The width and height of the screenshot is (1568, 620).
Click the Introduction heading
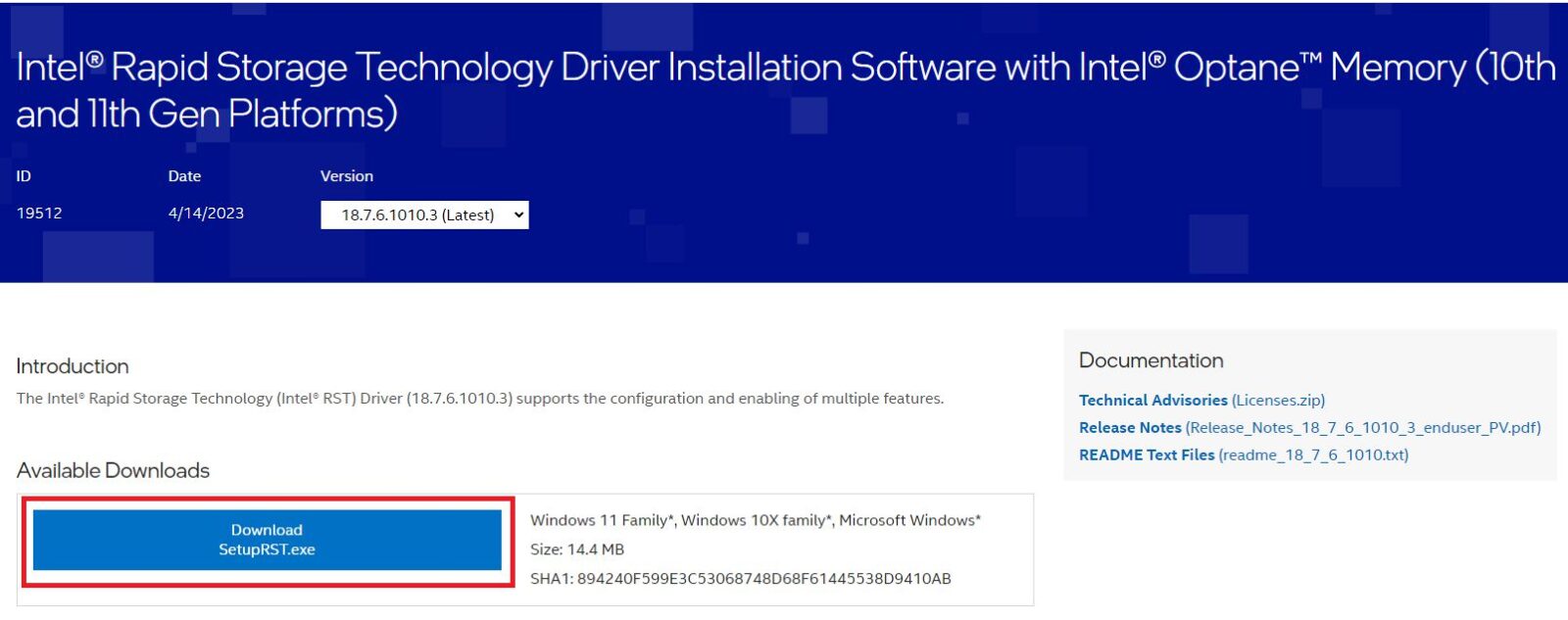point(73,366)
